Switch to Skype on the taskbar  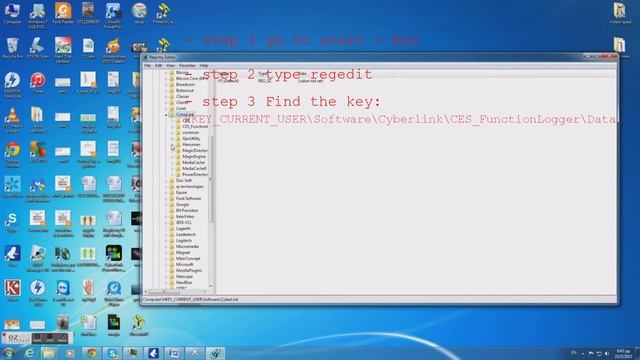click(x=111, y=353)
